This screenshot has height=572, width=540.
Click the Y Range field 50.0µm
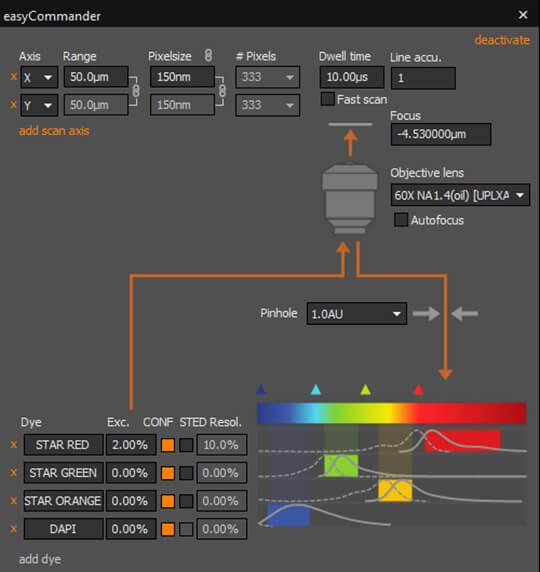96,105
